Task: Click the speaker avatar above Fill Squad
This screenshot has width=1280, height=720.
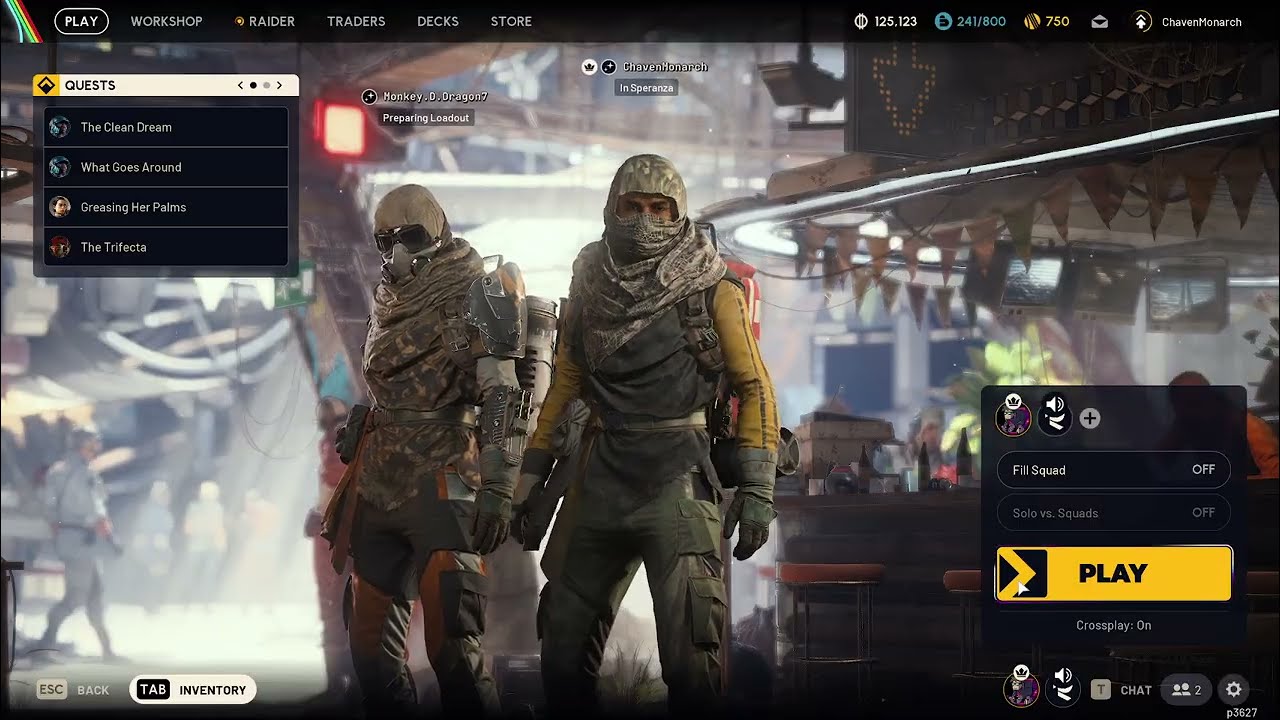Action: (x=1055, y=415)
